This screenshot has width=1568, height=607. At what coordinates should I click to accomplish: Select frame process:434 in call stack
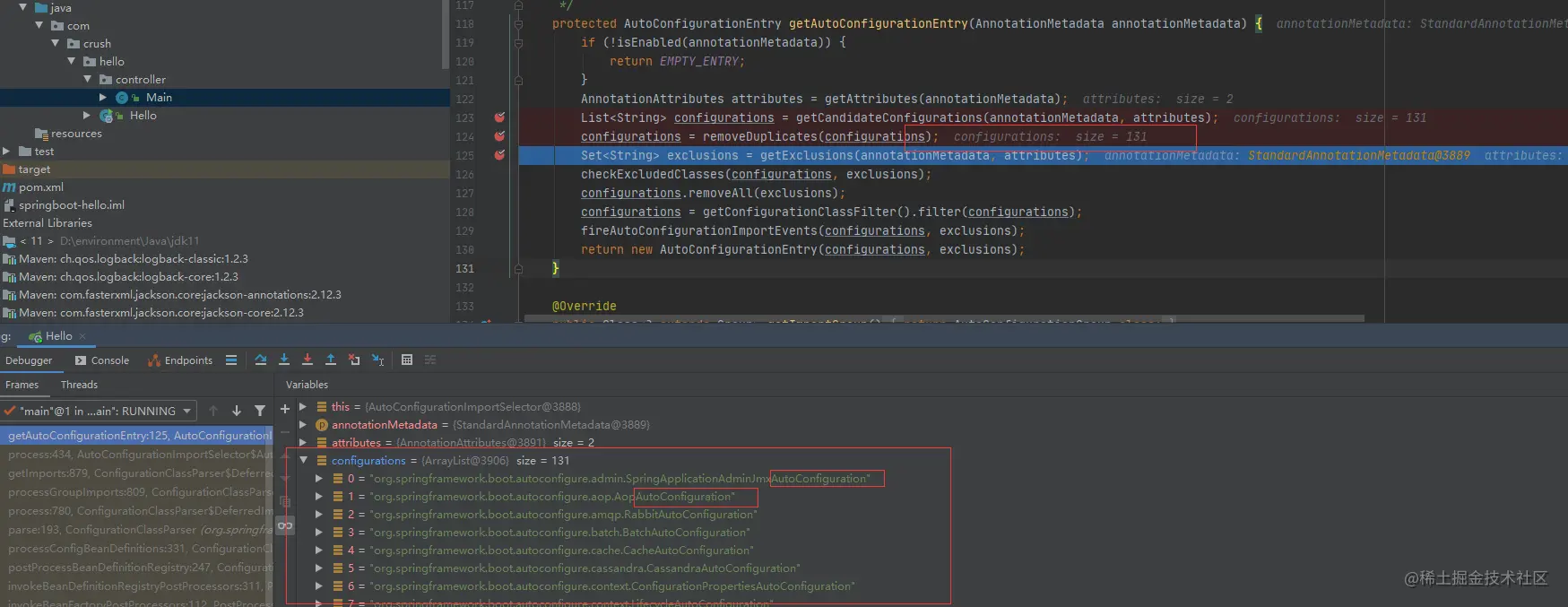tap(136, 455)
